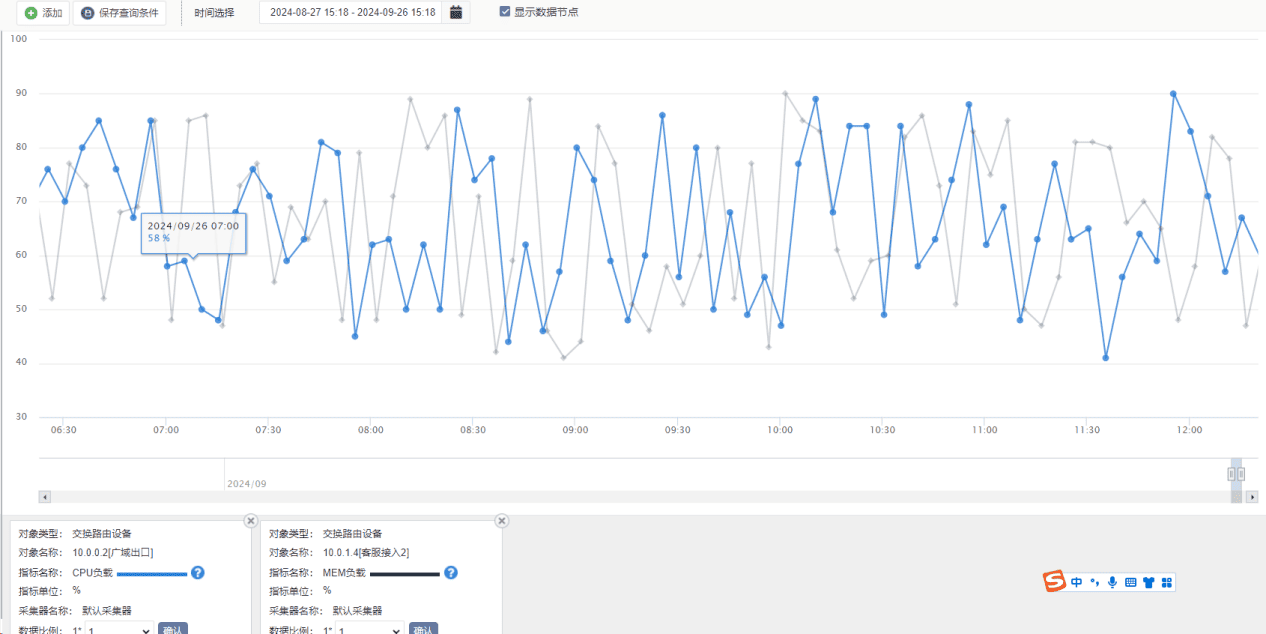
Task: Open the Sogou soft keyboard icon
Action: (x=1130, y=582)
